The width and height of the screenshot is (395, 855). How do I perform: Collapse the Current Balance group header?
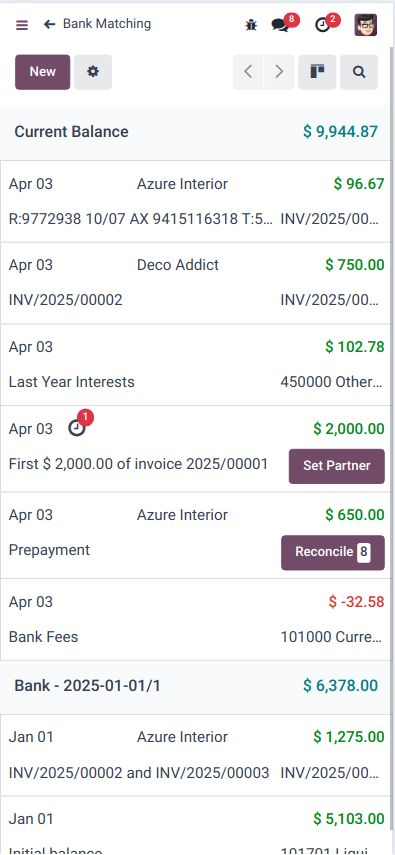[196, 132]
